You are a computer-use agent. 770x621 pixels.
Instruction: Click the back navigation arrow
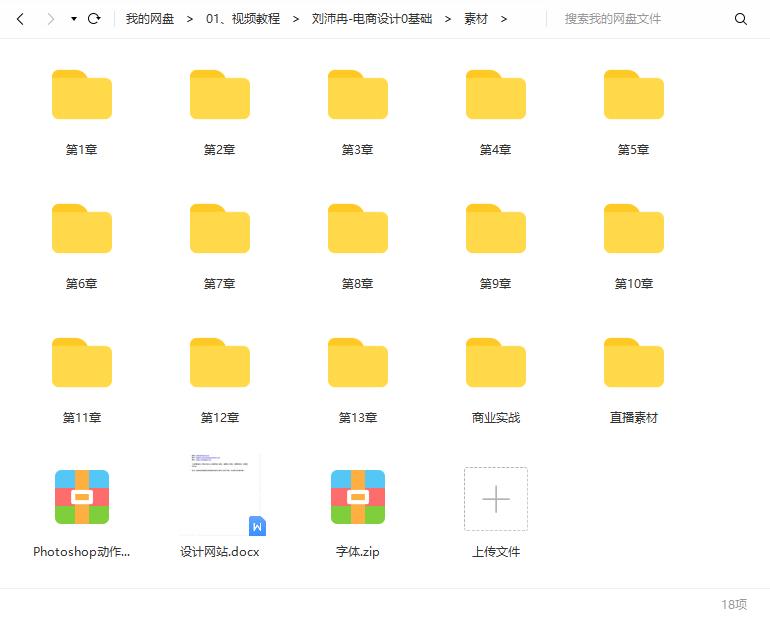click(x=20, y=19)
